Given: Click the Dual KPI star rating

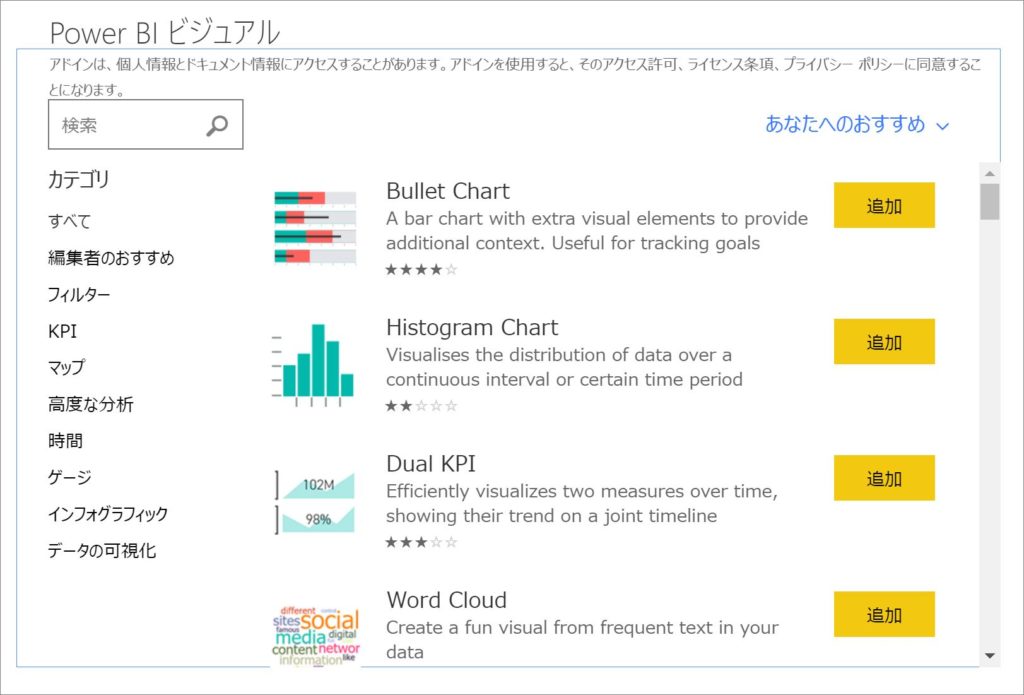Looking at the screenshot, I should (421, 542).
